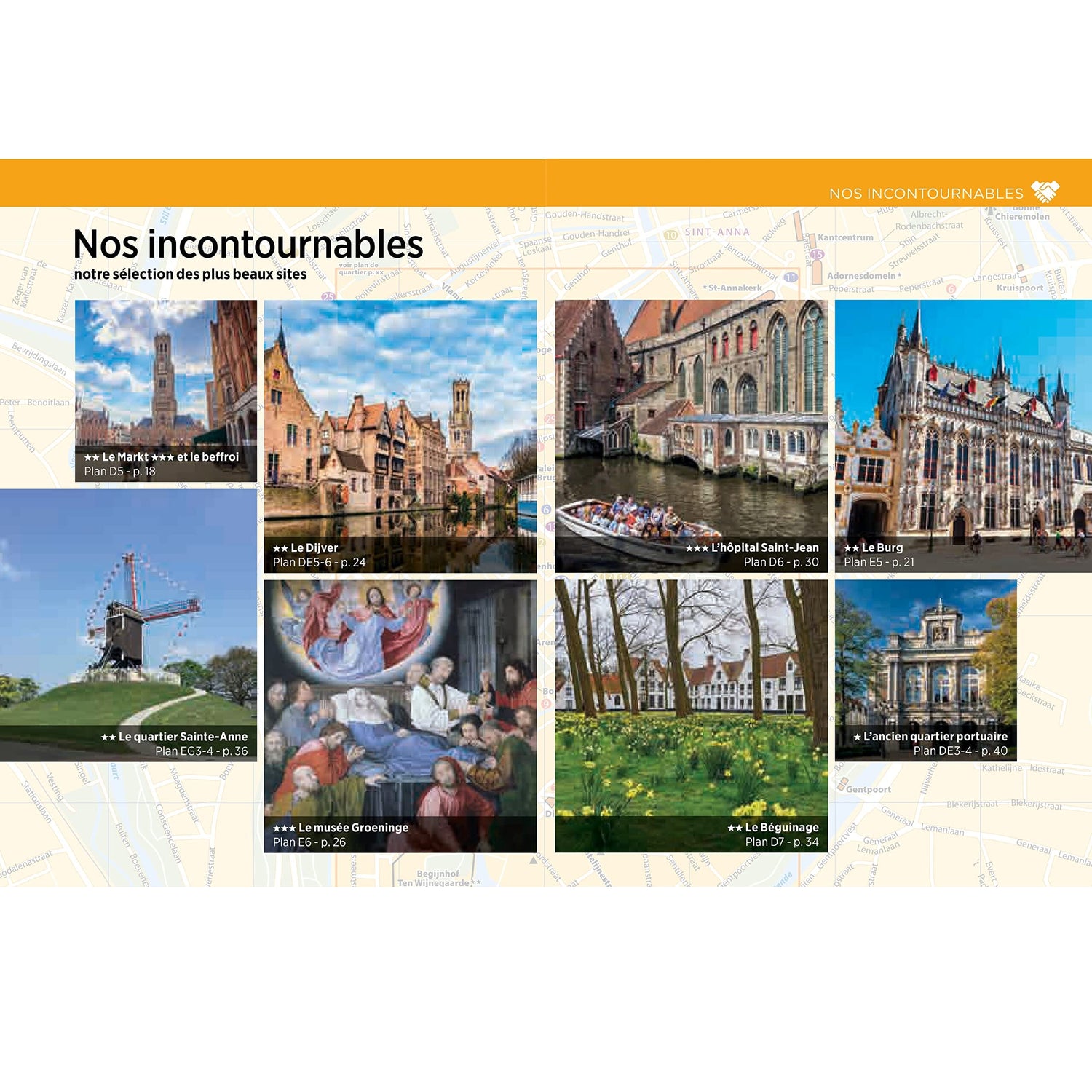This screenshot has height=1092, width=1092.
Task: Expand the asterisk note at Begijnhof Ten Wijnegaarde
Action: pyautogui.click(x=475, y=882)
